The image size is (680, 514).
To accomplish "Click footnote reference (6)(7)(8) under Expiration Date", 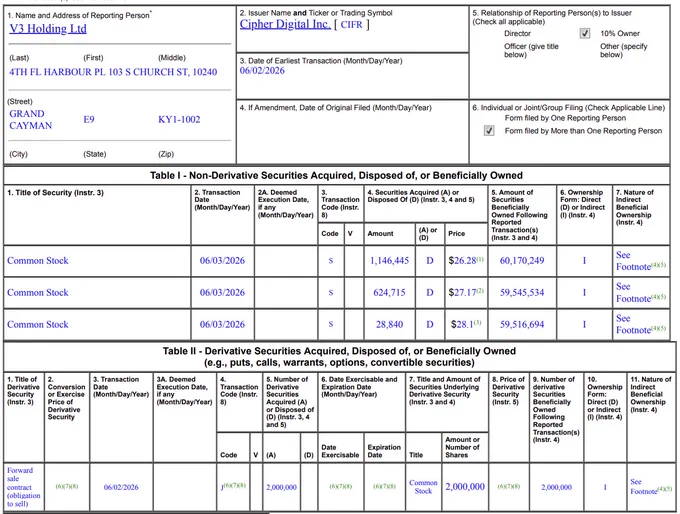I will pos(384,486).
